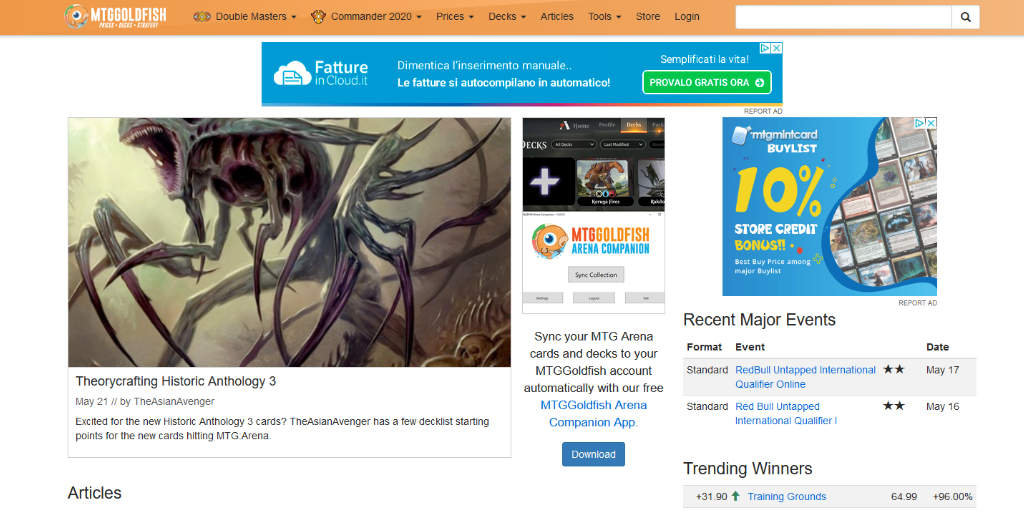Click the two-star rating for May 17 event
This screenshot has height=512, width=1024.
pyautogui.click(x=893, y=370)
